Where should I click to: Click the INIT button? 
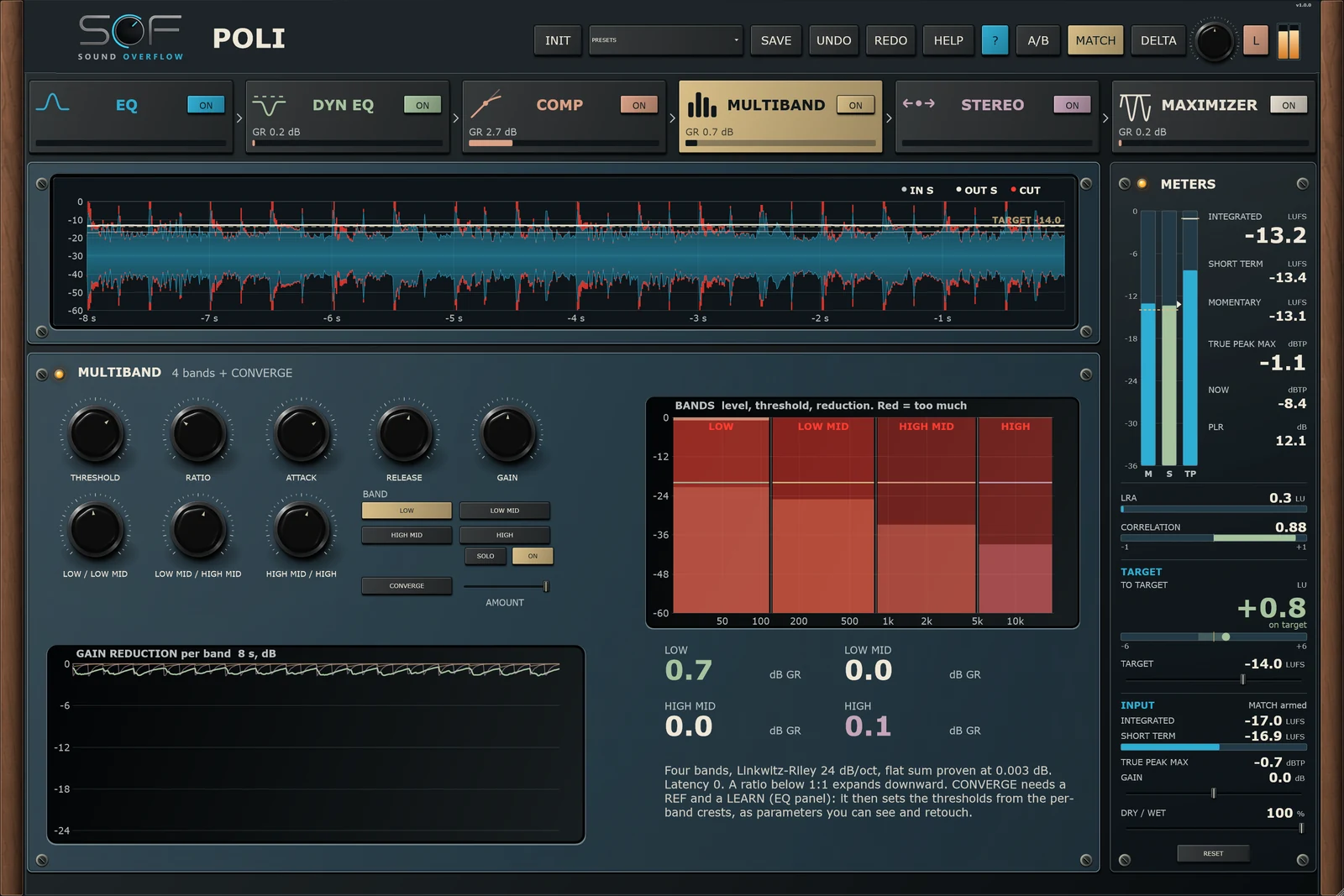coord(558,40)
